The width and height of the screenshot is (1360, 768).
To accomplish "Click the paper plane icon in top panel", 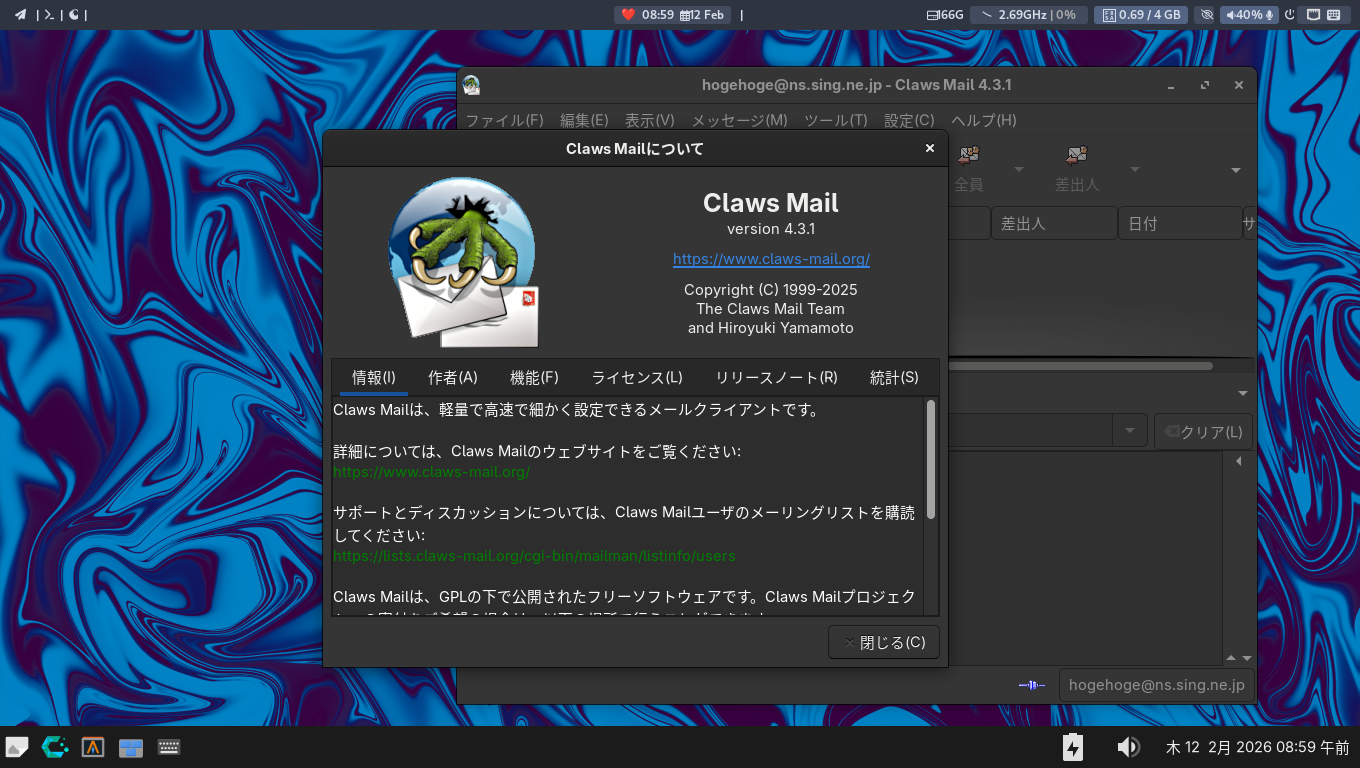I will pos(20,15).
